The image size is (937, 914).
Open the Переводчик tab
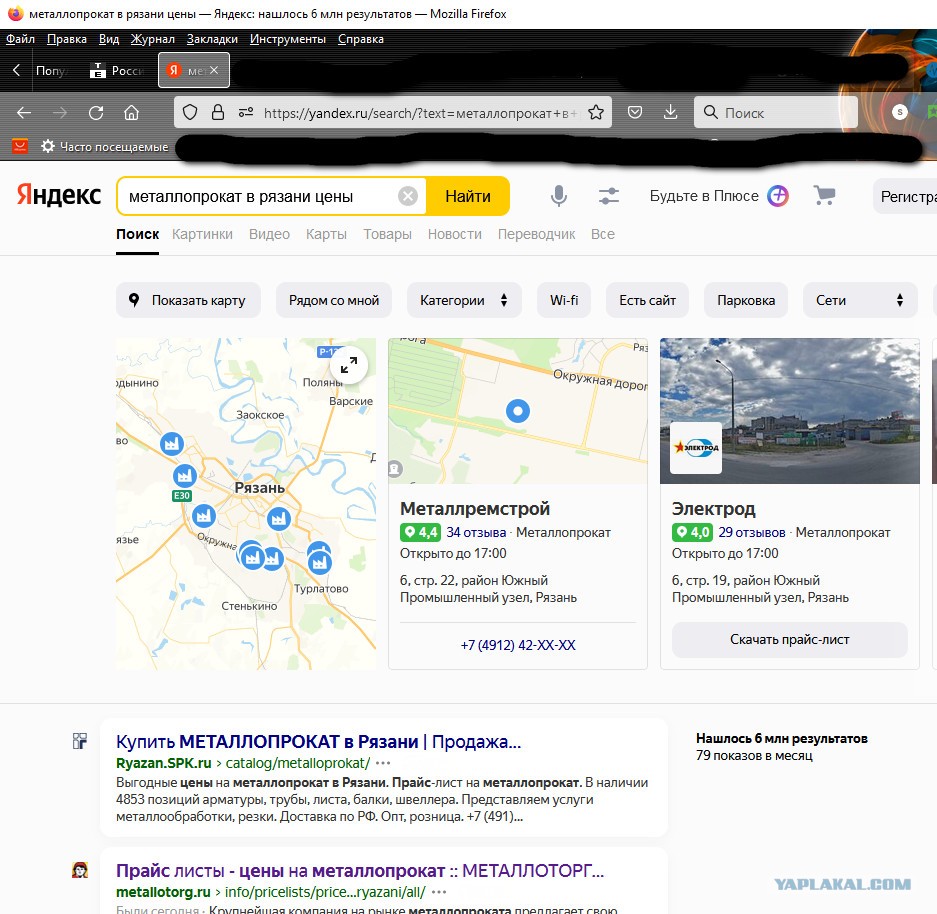(537, 234)
